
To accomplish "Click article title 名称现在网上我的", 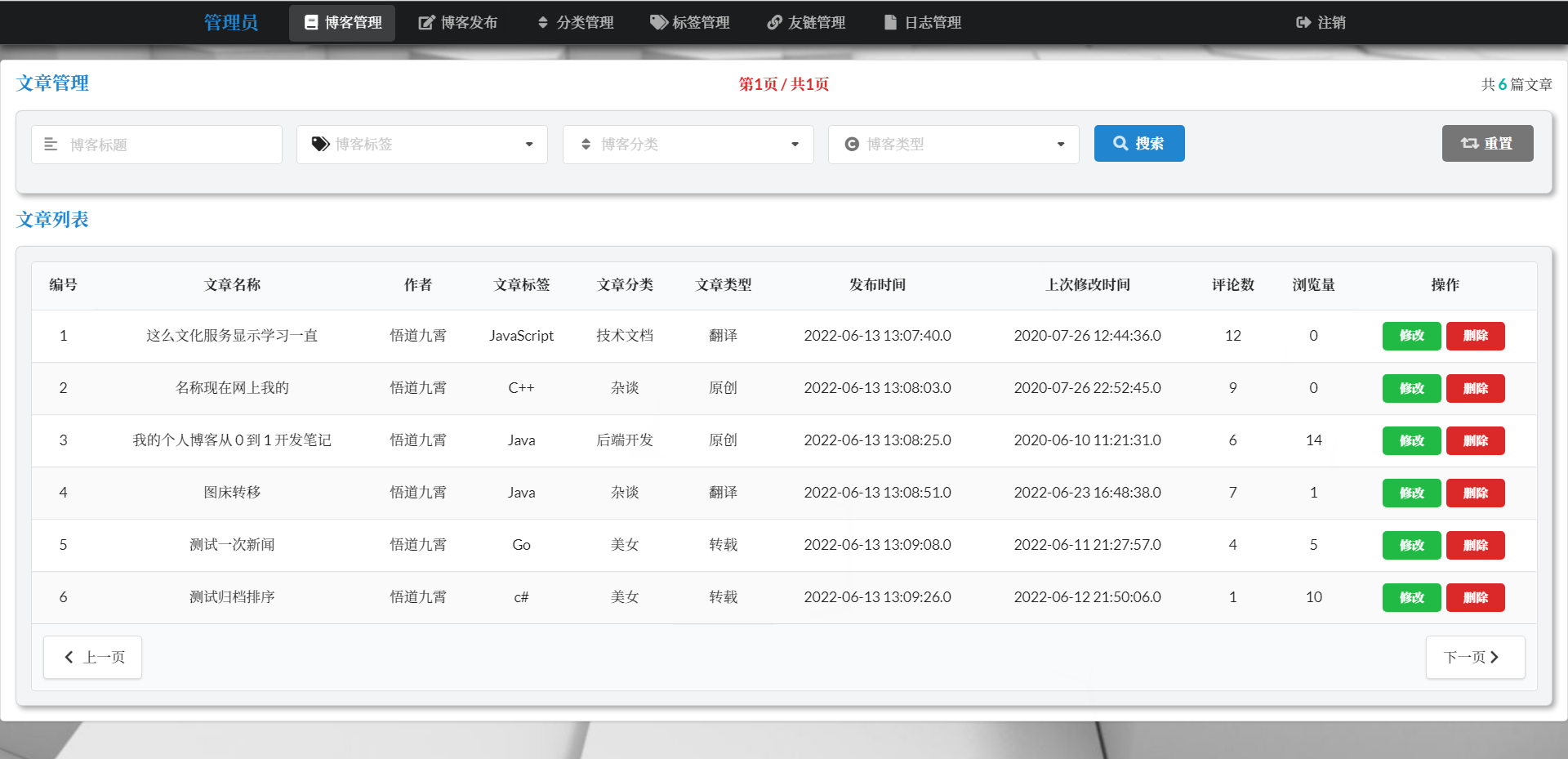I will [232, 388].
